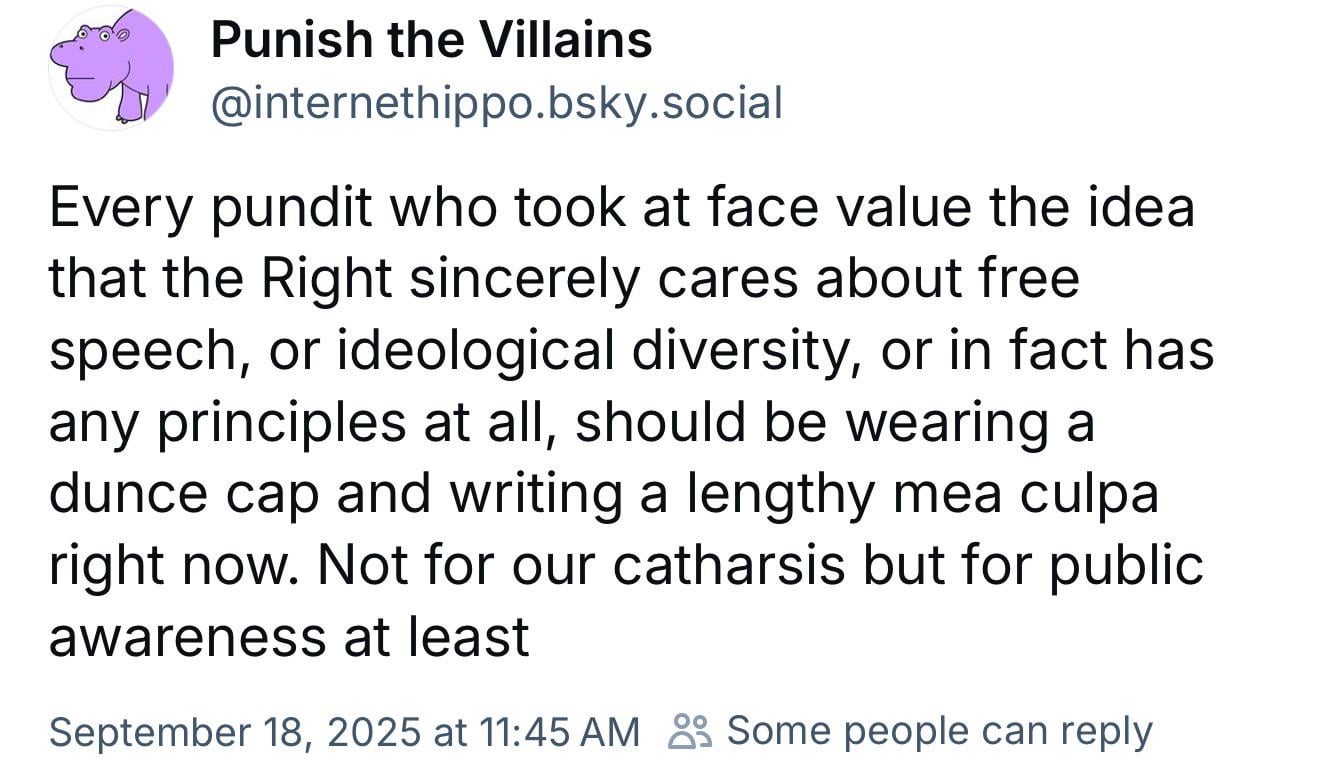
Task: Click the people icon beside reply settings
Action: click(x=689, y=732)
